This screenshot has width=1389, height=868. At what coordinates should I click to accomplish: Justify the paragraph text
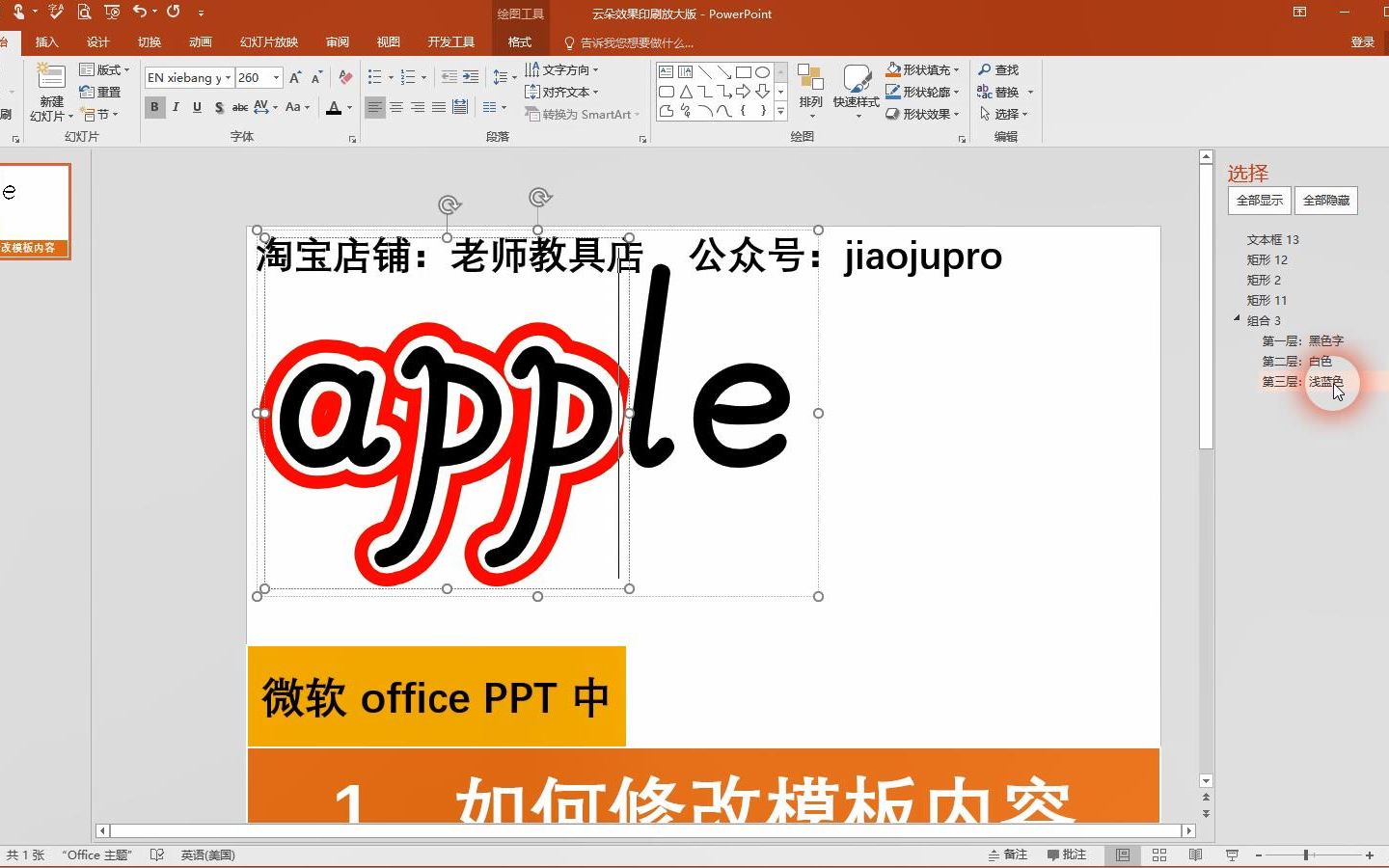439,107
